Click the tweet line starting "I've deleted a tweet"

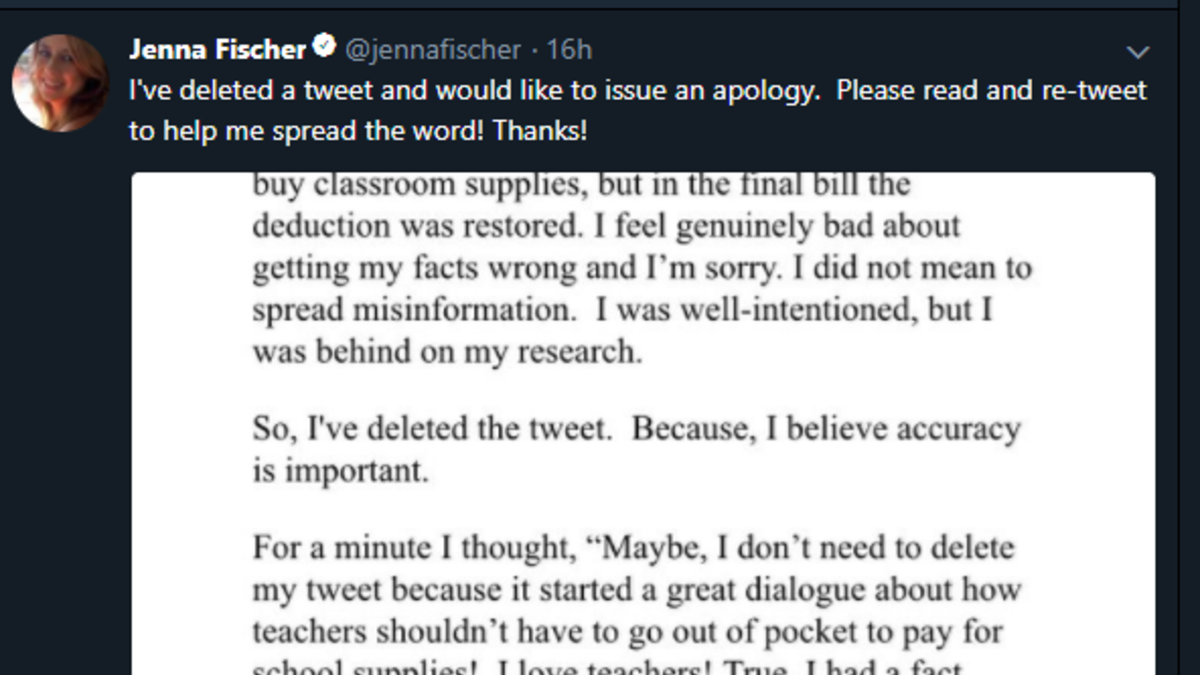pos(637,90)
